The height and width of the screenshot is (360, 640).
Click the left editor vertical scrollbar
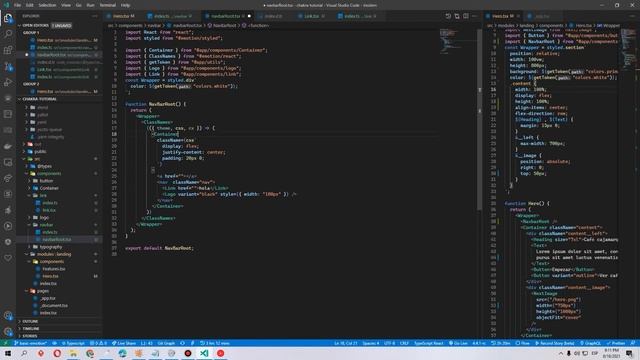click(x=479, y=120)
